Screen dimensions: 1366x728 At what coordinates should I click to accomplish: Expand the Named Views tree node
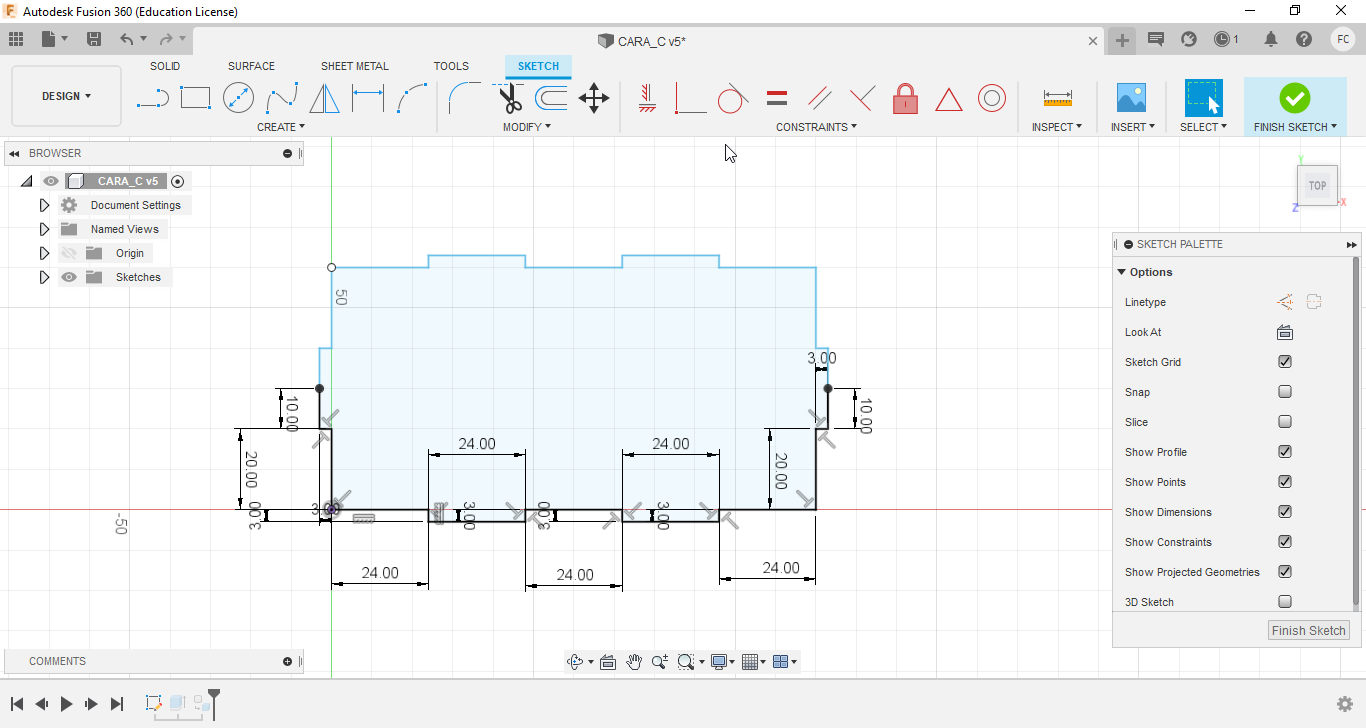click(x=44, y=229)
